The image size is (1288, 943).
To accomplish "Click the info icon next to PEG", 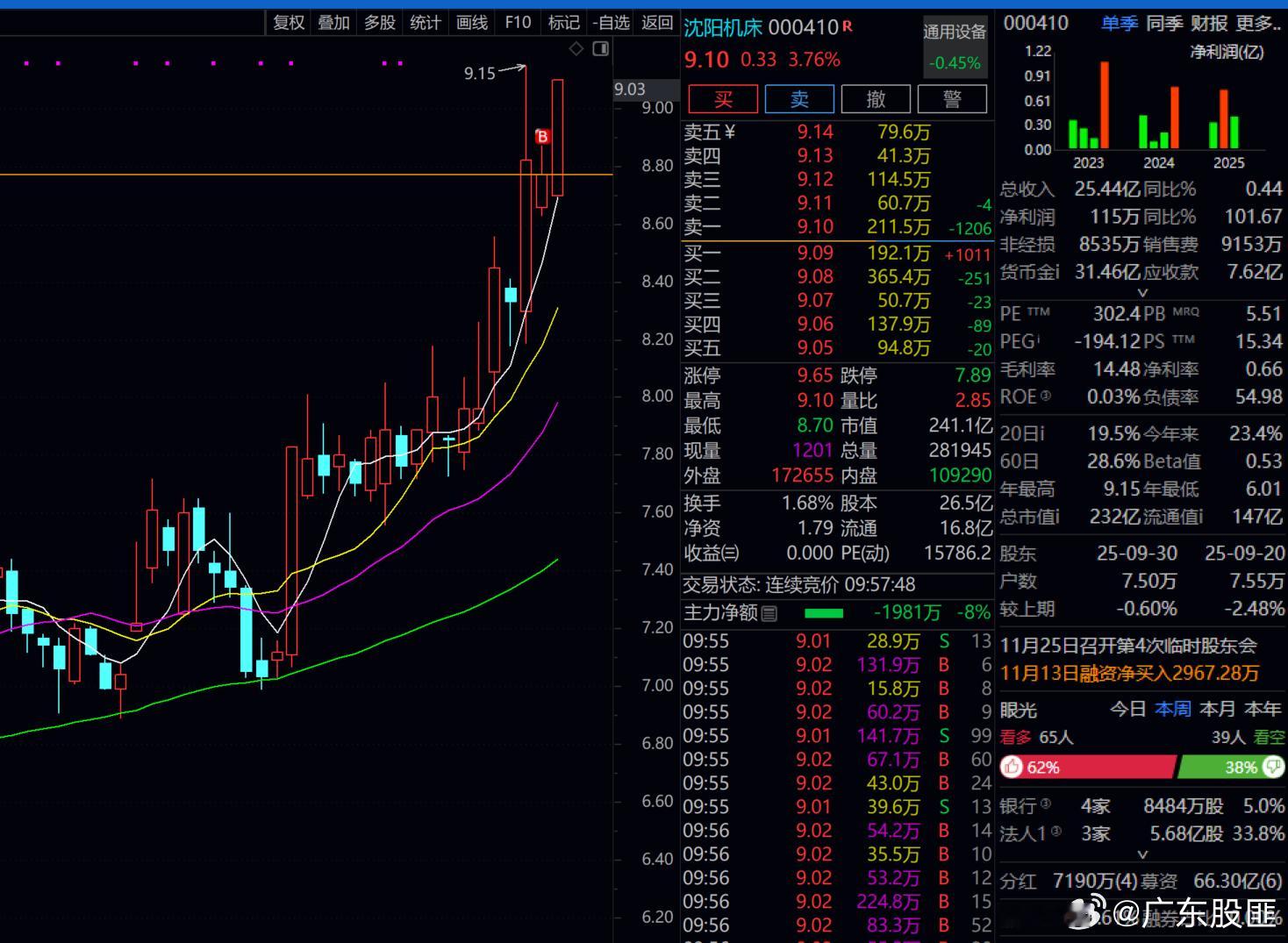I will [x=1038, y=339].
